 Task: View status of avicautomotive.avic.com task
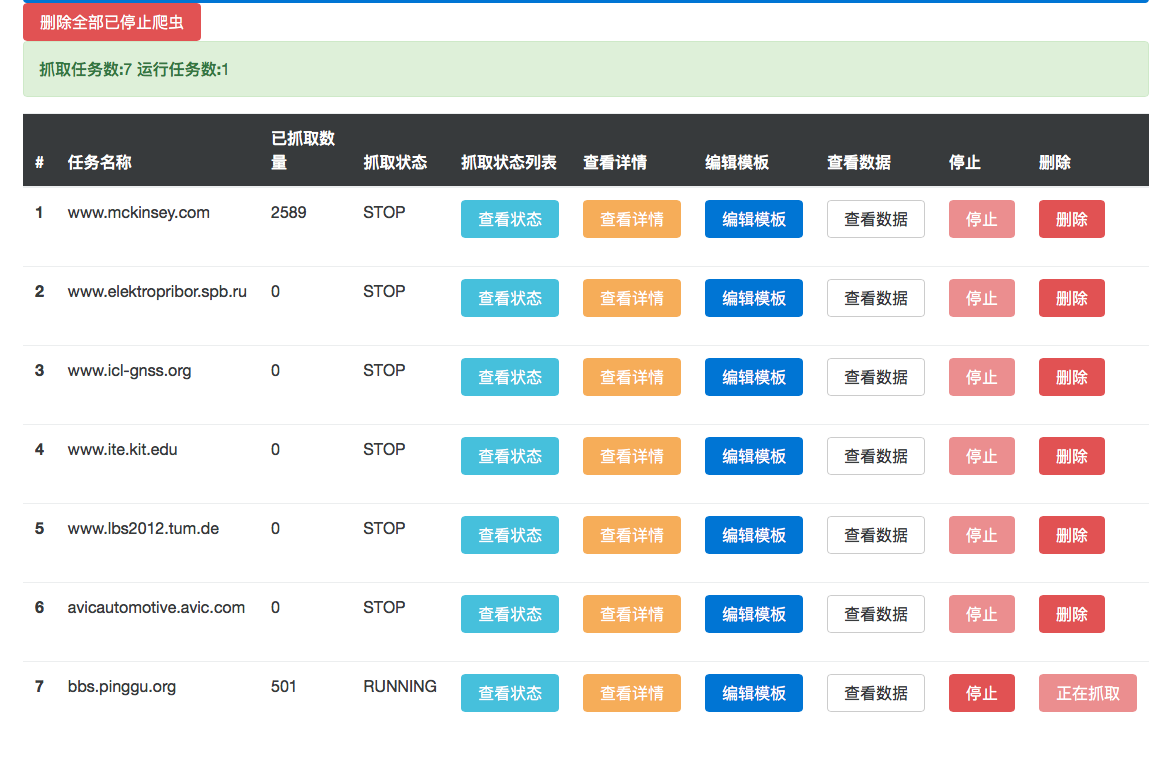tap(509, 613)
